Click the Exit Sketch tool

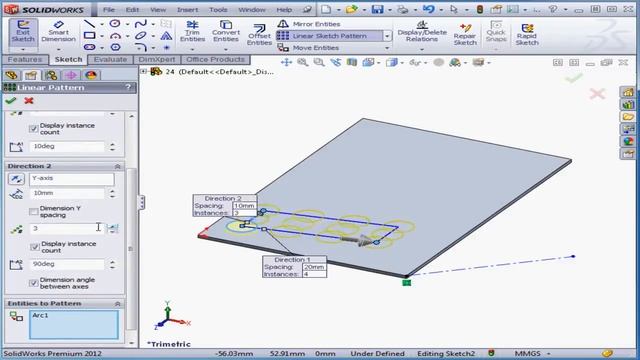pyautogui.click(x=23, y=32)
